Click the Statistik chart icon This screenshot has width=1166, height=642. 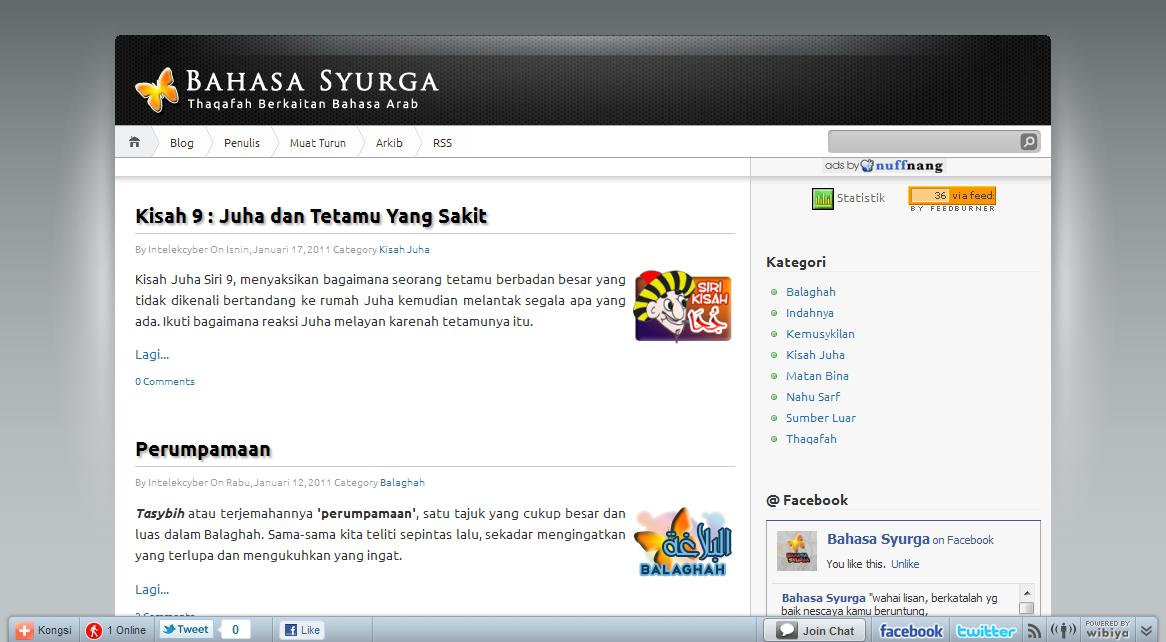822,199
